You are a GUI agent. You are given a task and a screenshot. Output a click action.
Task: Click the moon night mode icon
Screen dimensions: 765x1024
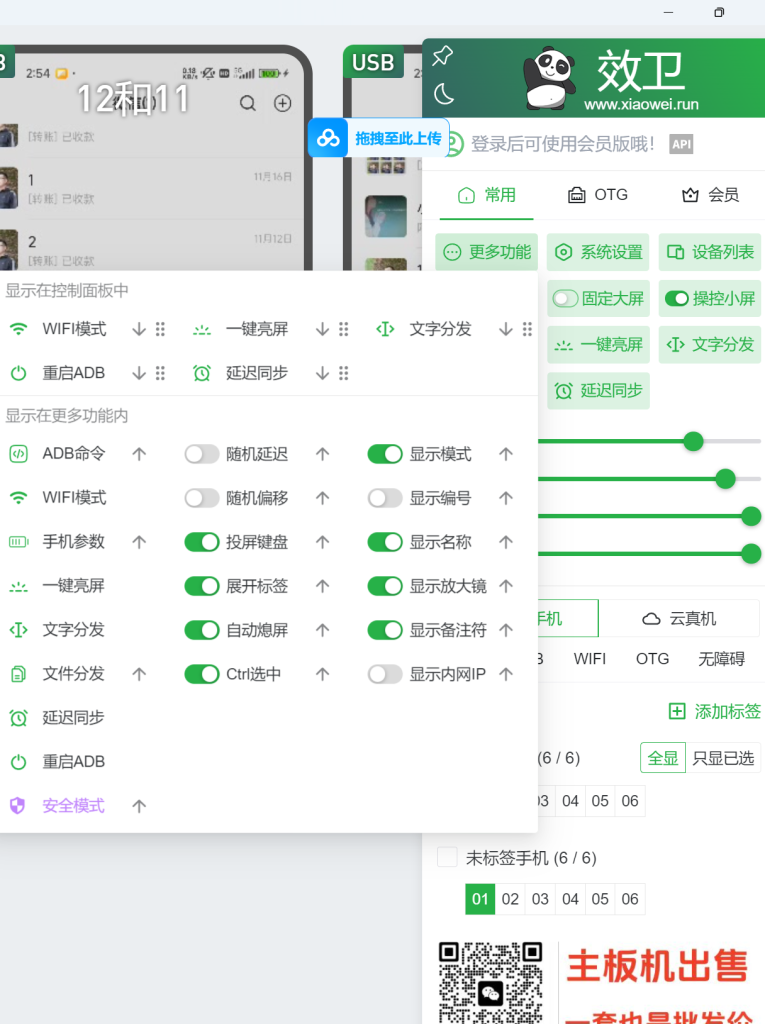point(443,95)
